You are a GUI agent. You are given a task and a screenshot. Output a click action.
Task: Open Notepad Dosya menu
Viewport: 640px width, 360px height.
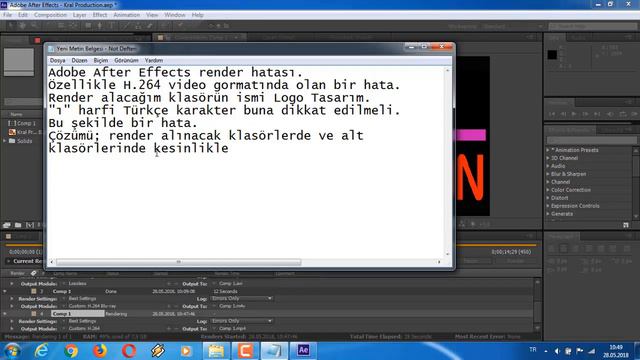pyautogui.click(x=58, y=60)
